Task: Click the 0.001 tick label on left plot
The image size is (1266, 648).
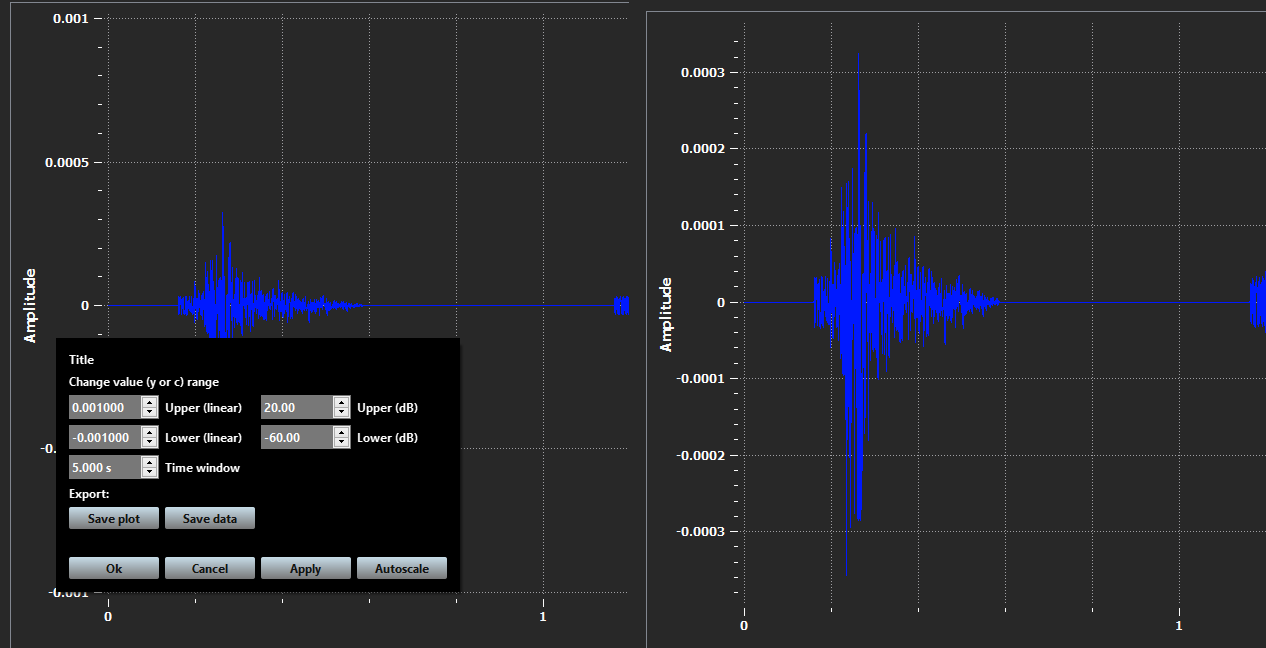Action: pyautogui.click(x=71, y=18)
